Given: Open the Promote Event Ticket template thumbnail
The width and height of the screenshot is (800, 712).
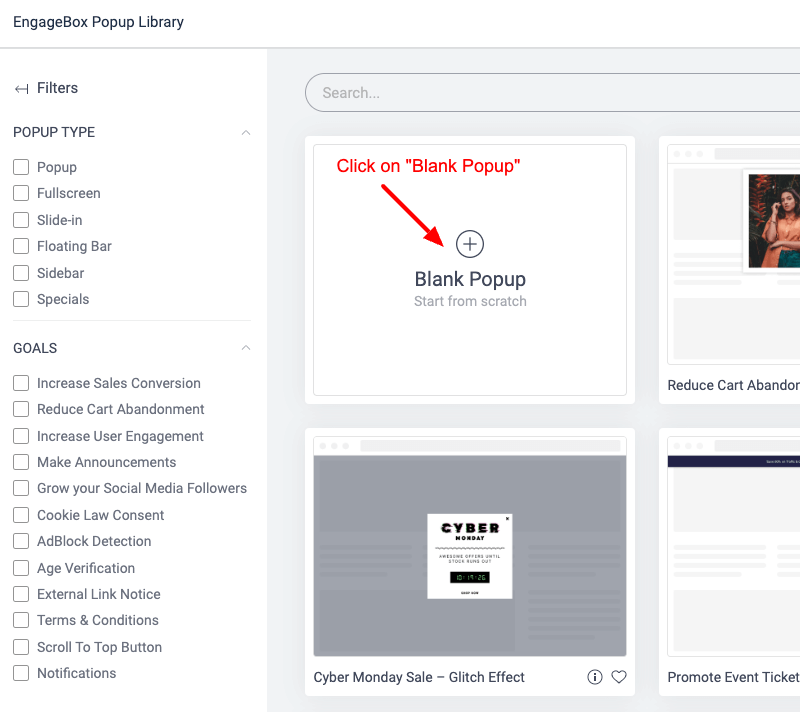Looking at the screenshot, I should pos(734,546).
